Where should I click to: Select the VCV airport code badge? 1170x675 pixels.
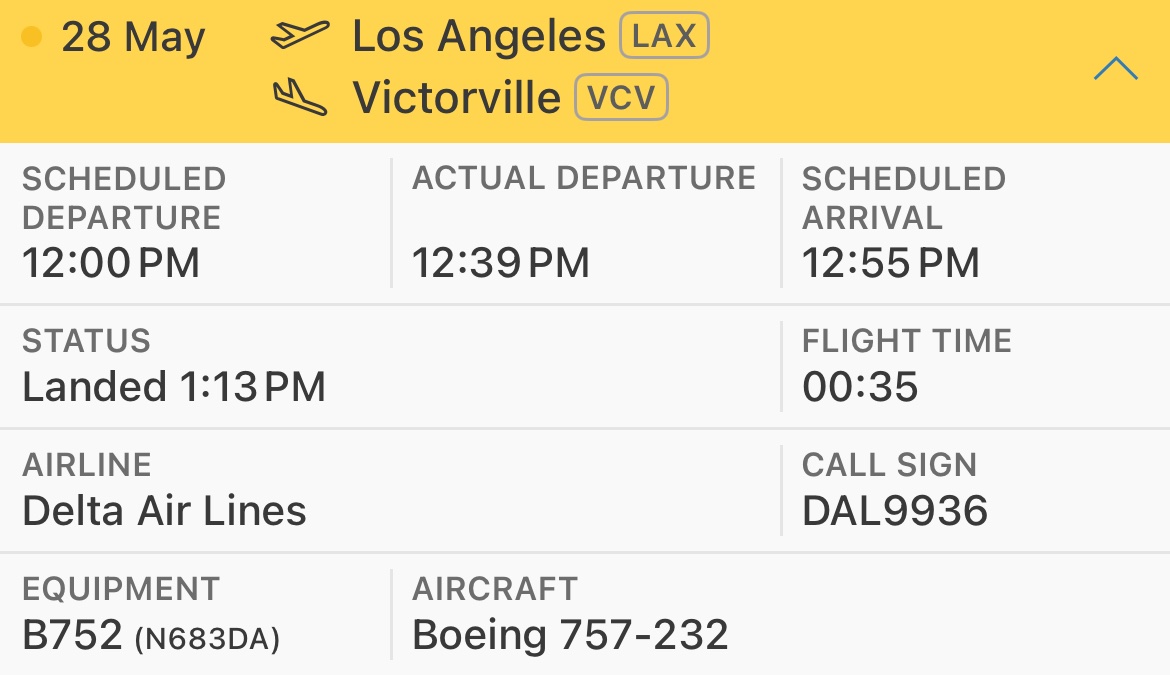[x=621, y=97]
